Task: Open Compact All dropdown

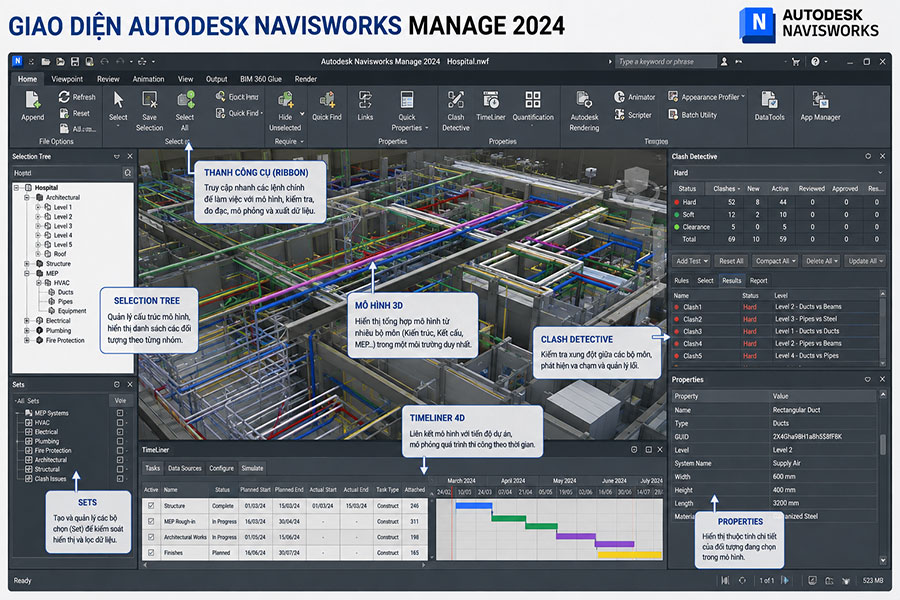Action: tap(775, 261)
